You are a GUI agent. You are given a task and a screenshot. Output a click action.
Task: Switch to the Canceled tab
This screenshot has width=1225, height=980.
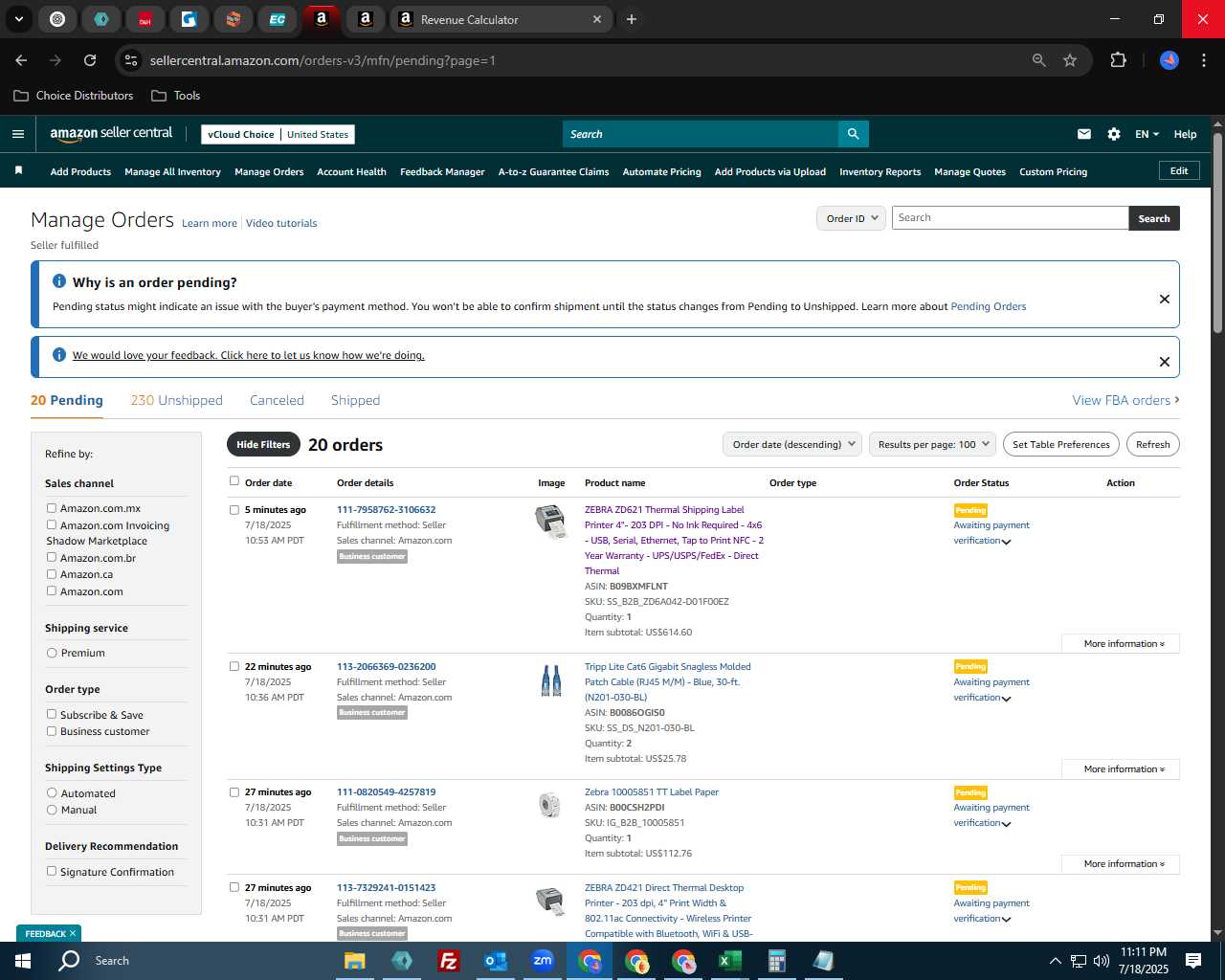(x=277, y=400)
